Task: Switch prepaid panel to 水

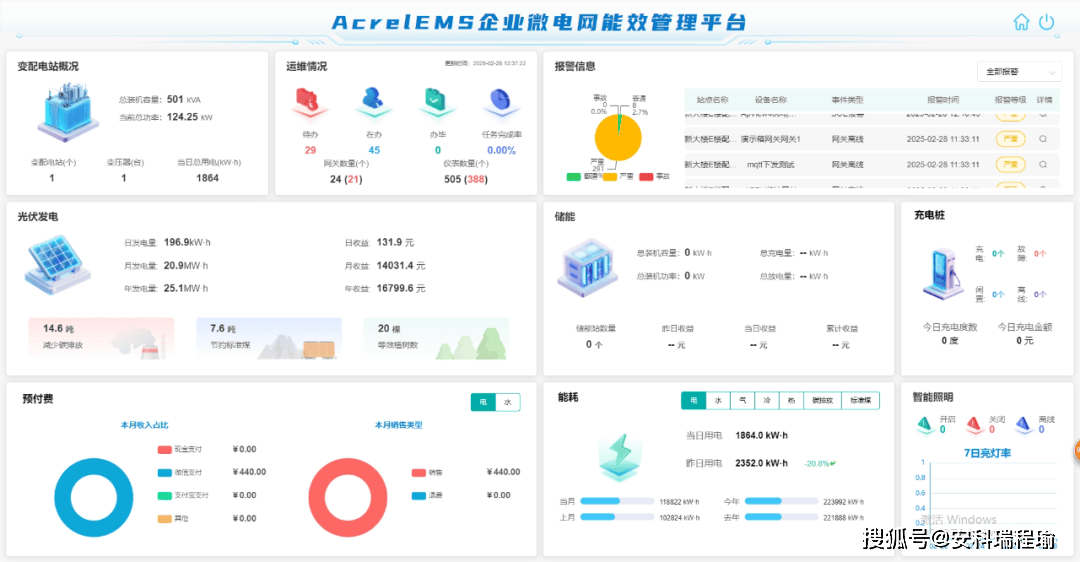Action: pos(508,402)
